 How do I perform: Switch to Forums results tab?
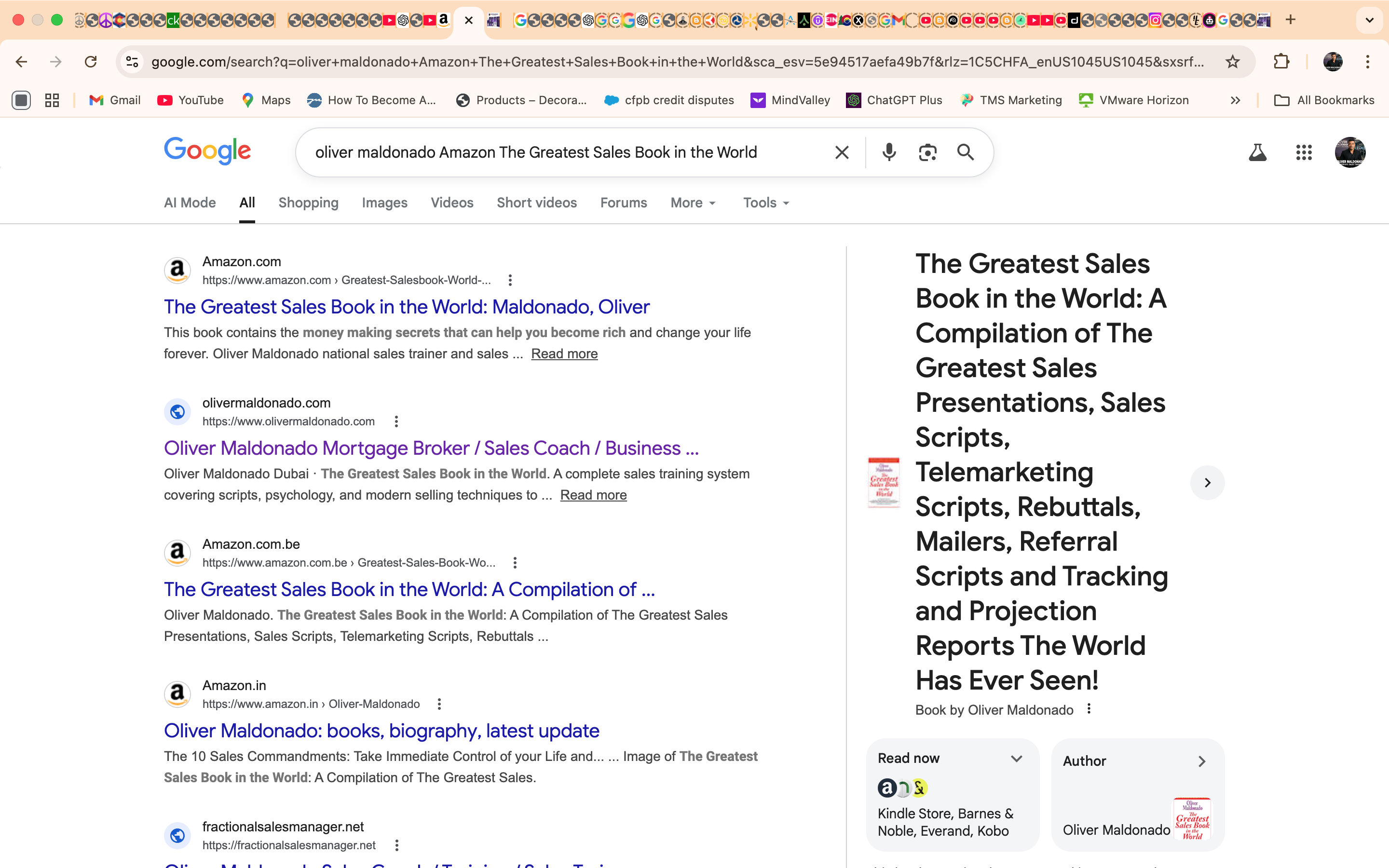point(623,203)
